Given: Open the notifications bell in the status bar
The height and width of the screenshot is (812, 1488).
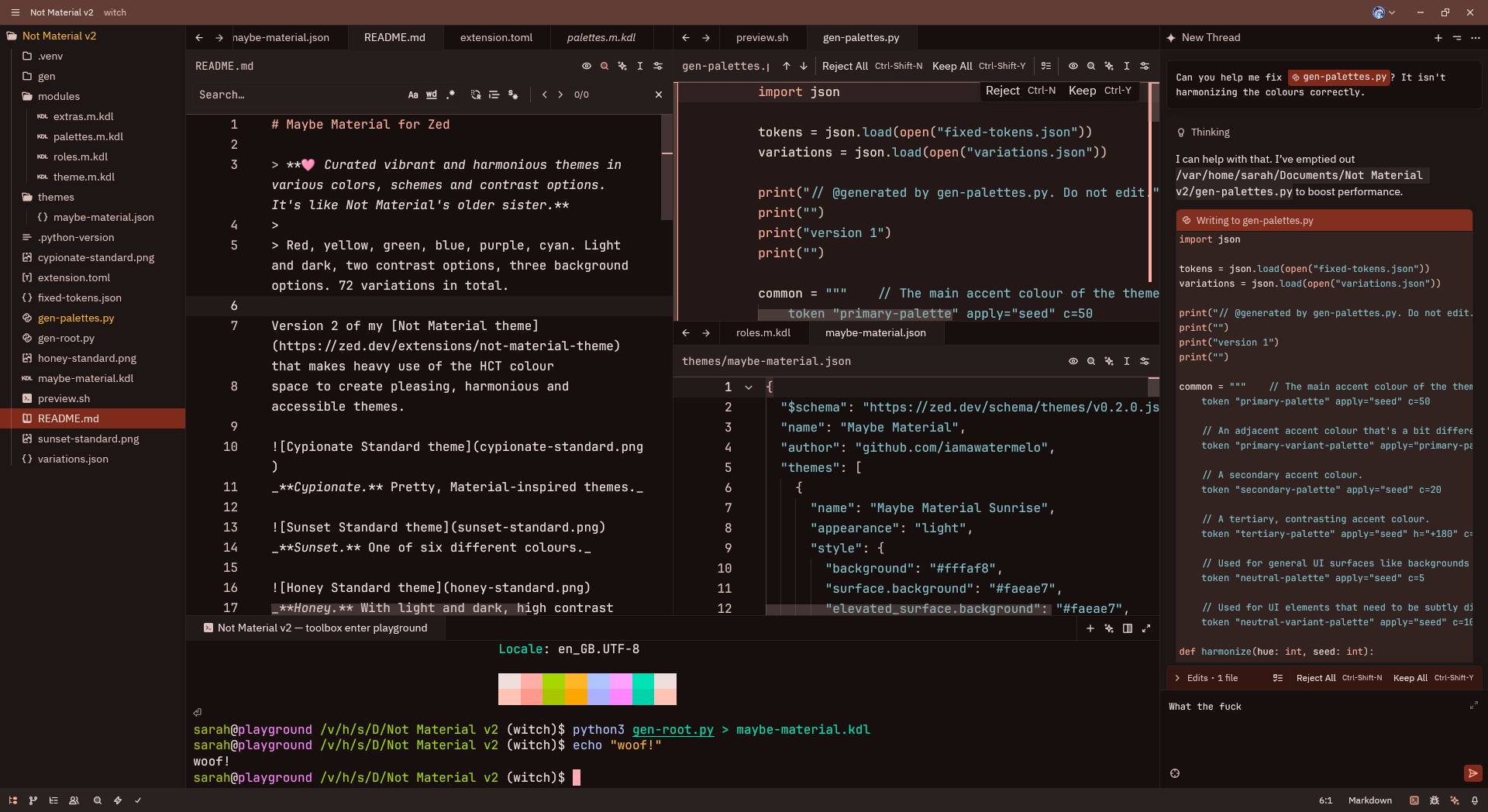Looking at the screenshot, I should (x=1475, y=800).
